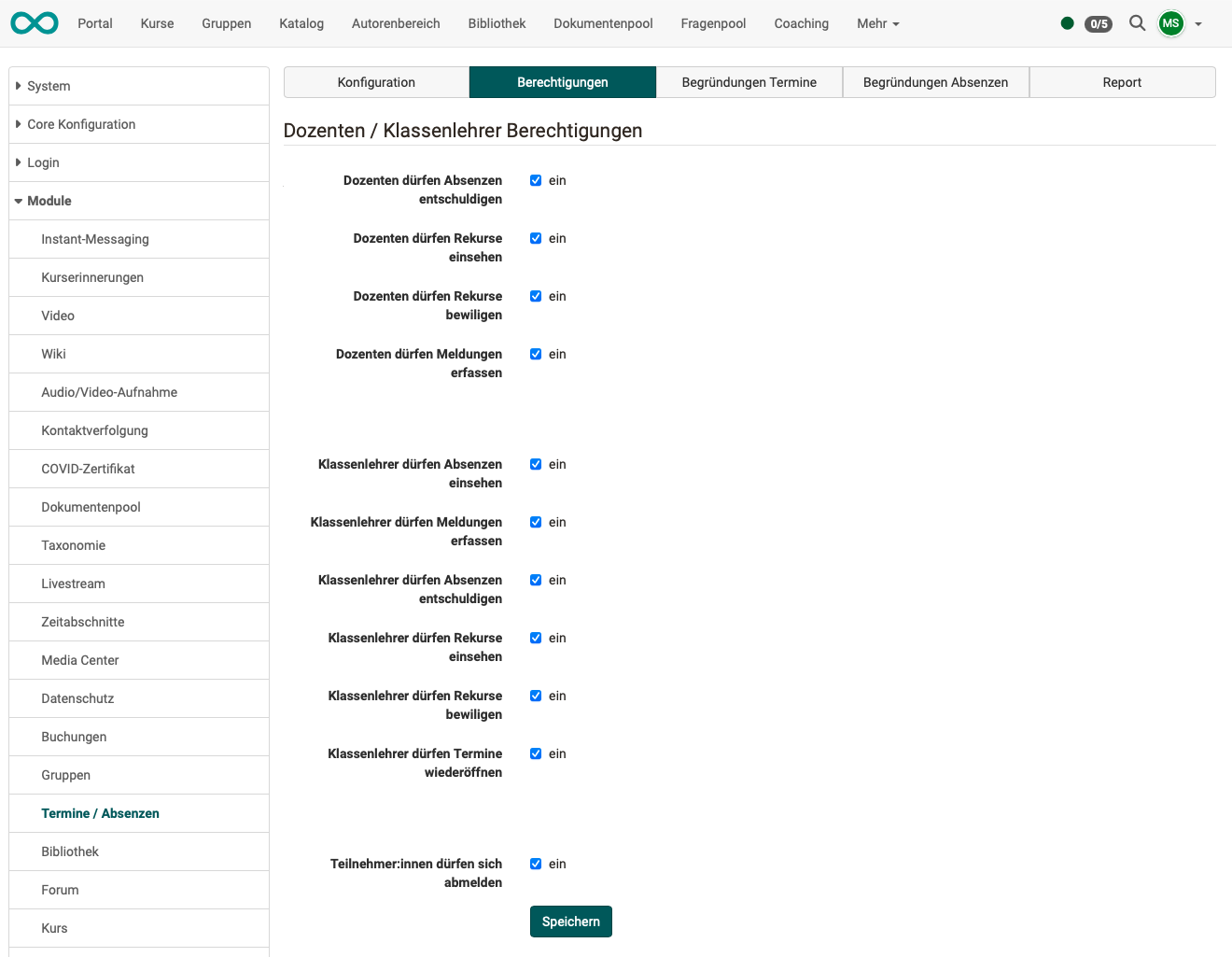The image size is (1232, 957).
Task: Select the Fragenpool menu item
Action: pos(713,23)
